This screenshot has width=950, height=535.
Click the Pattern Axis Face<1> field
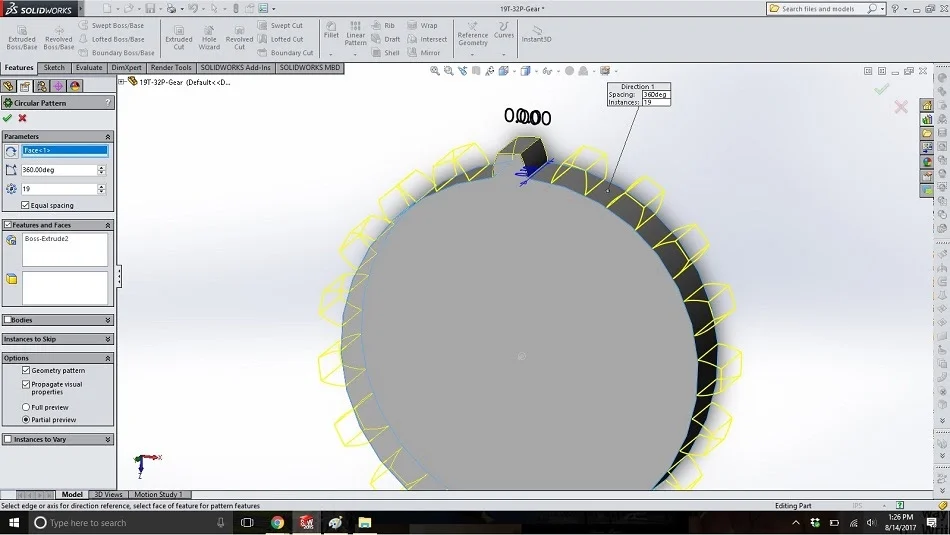tap(65, 150)
